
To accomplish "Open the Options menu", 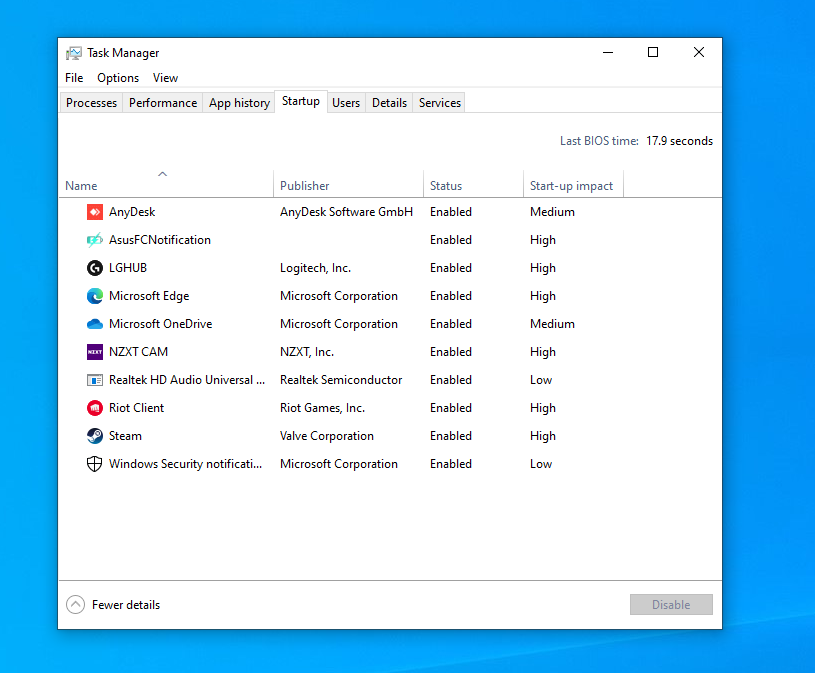I will pos(118,78).
